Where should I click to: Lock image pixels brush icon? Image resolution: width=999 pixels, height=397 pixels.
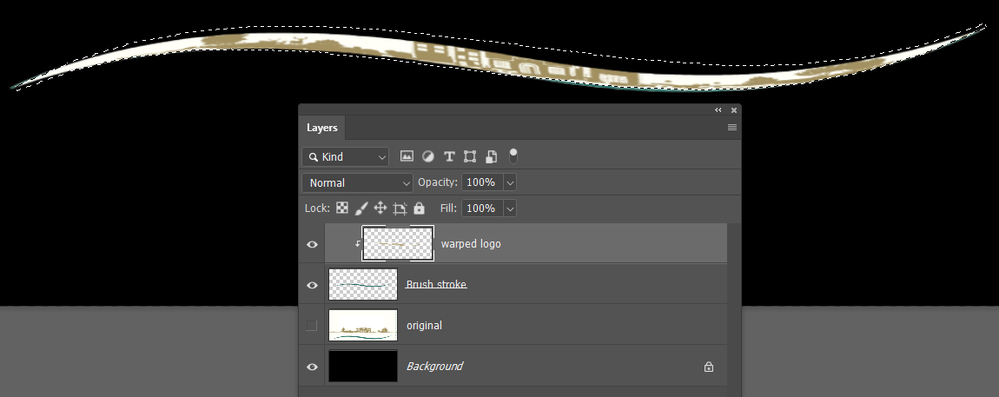(x=361, y=208)
